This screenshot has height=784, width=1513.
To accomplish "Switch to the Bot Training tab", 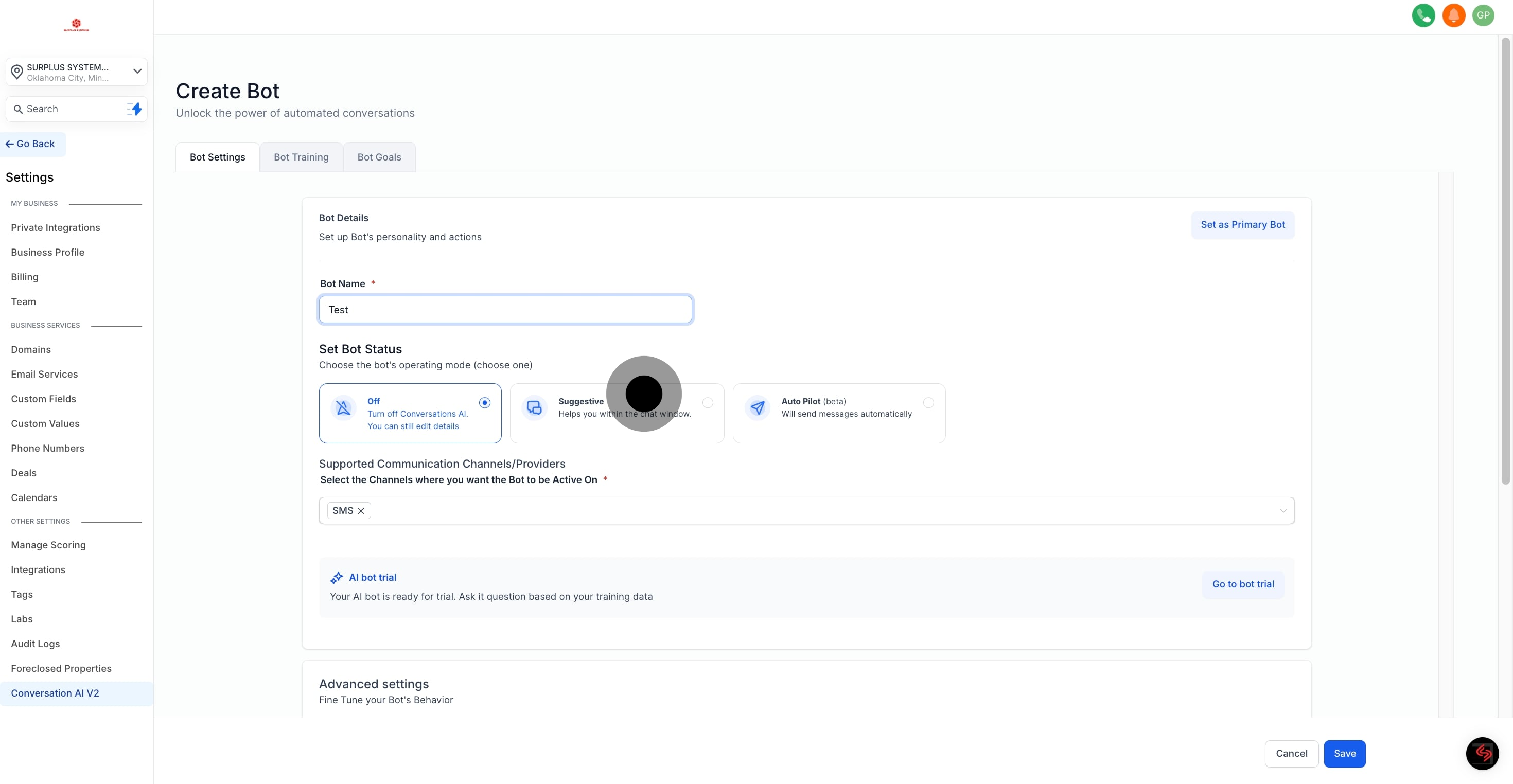I will (301, 157).
